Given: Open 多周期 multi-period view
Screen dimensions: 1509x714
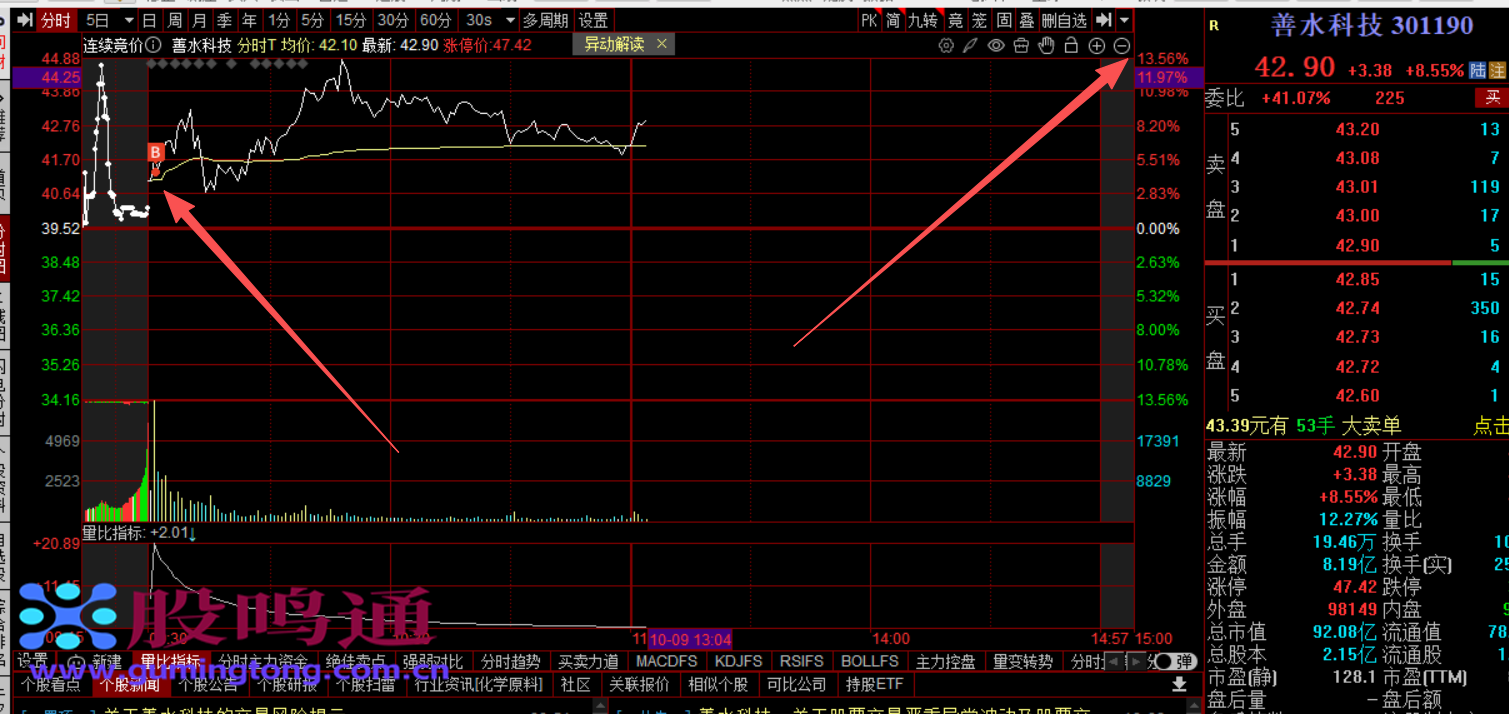Looking at the screenshot, I should pyautogui.click(x=546, y=20).
